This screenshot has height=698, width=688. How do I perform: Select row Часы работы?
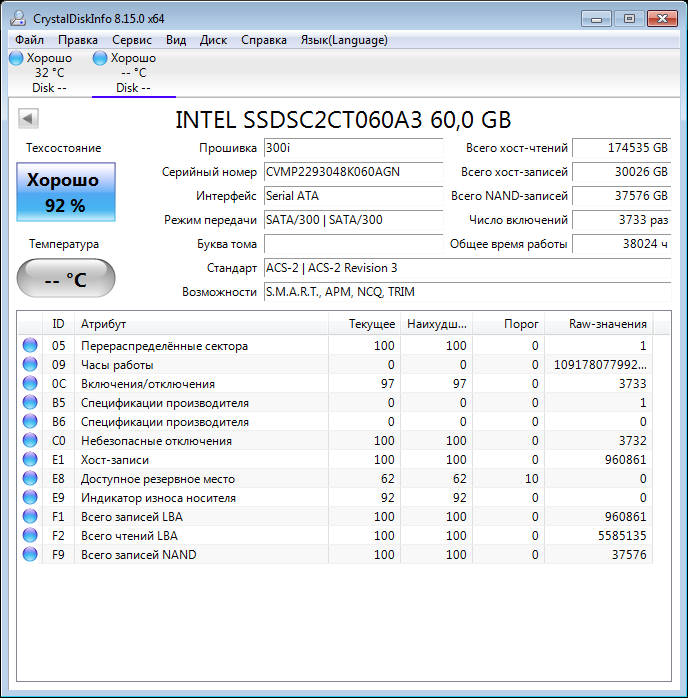click(336, 365)
